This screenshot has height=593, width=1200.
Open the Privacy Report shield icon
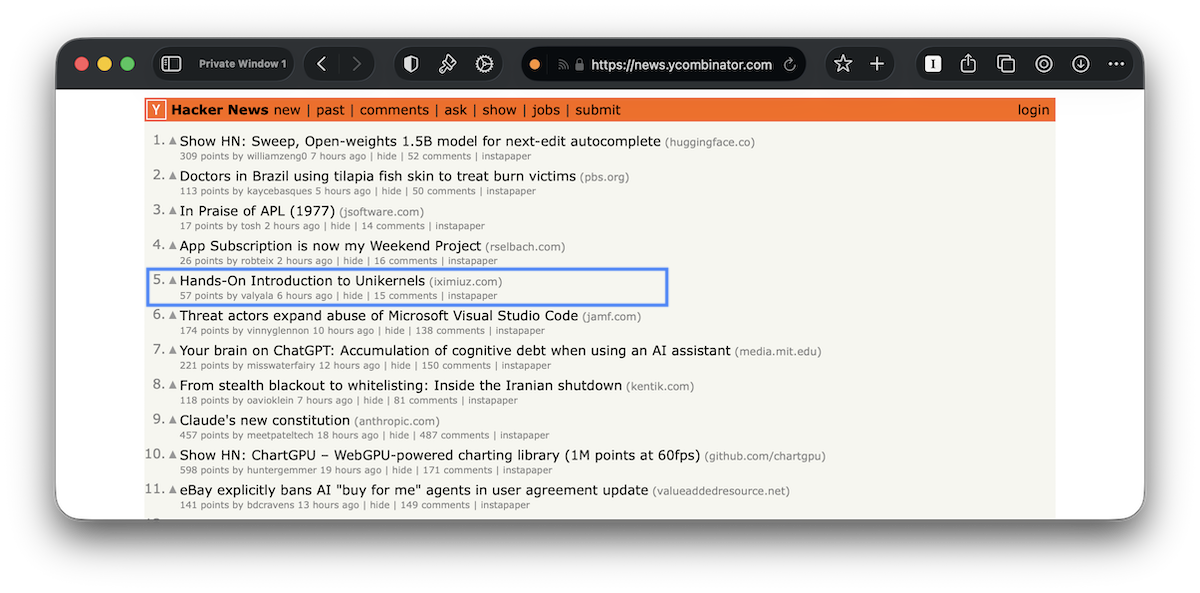[x=410, y=63]
